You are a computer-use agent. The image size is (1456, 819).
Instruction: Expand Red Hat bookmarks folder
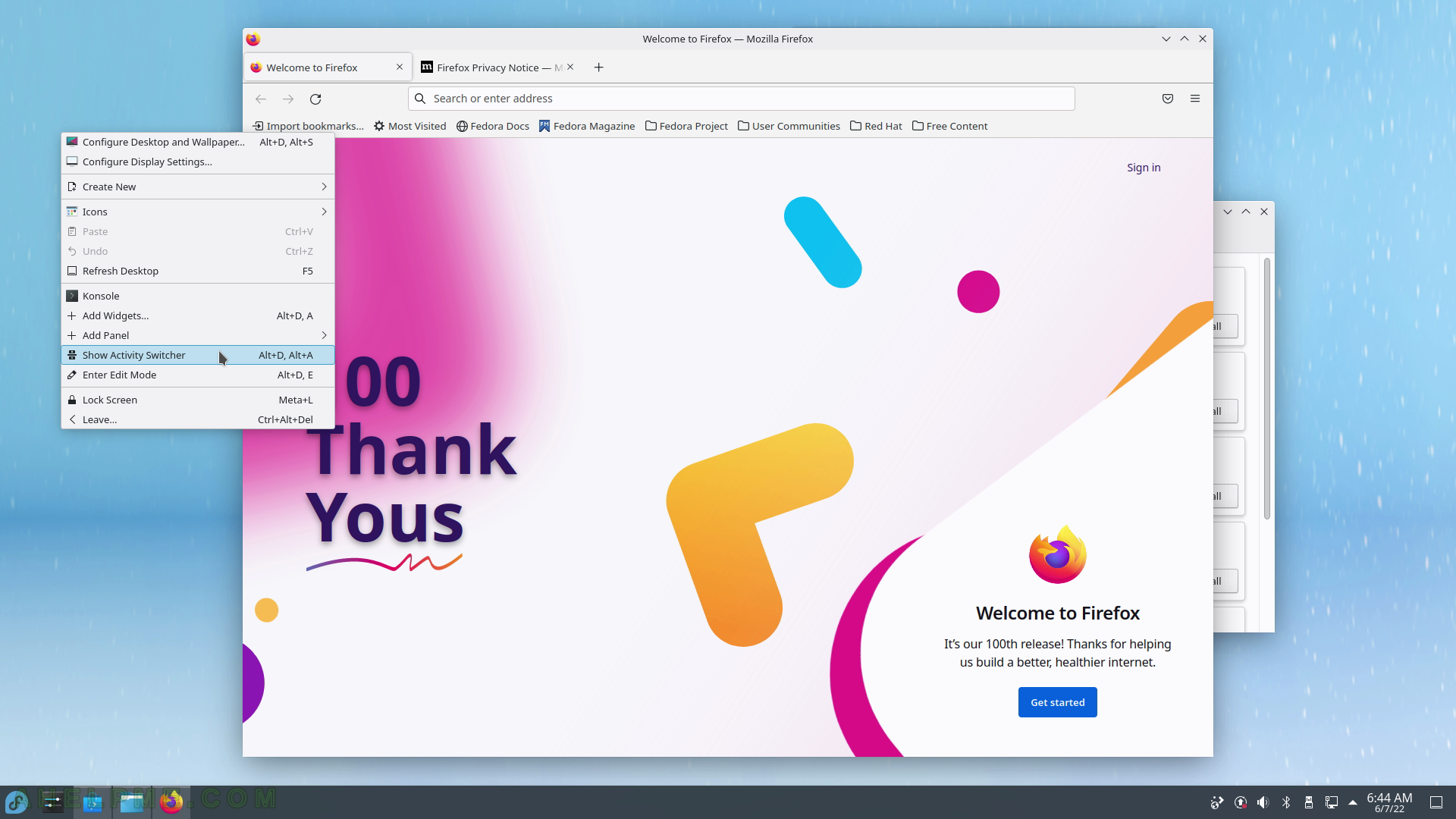pyautogui.click(x=876, y=126)
